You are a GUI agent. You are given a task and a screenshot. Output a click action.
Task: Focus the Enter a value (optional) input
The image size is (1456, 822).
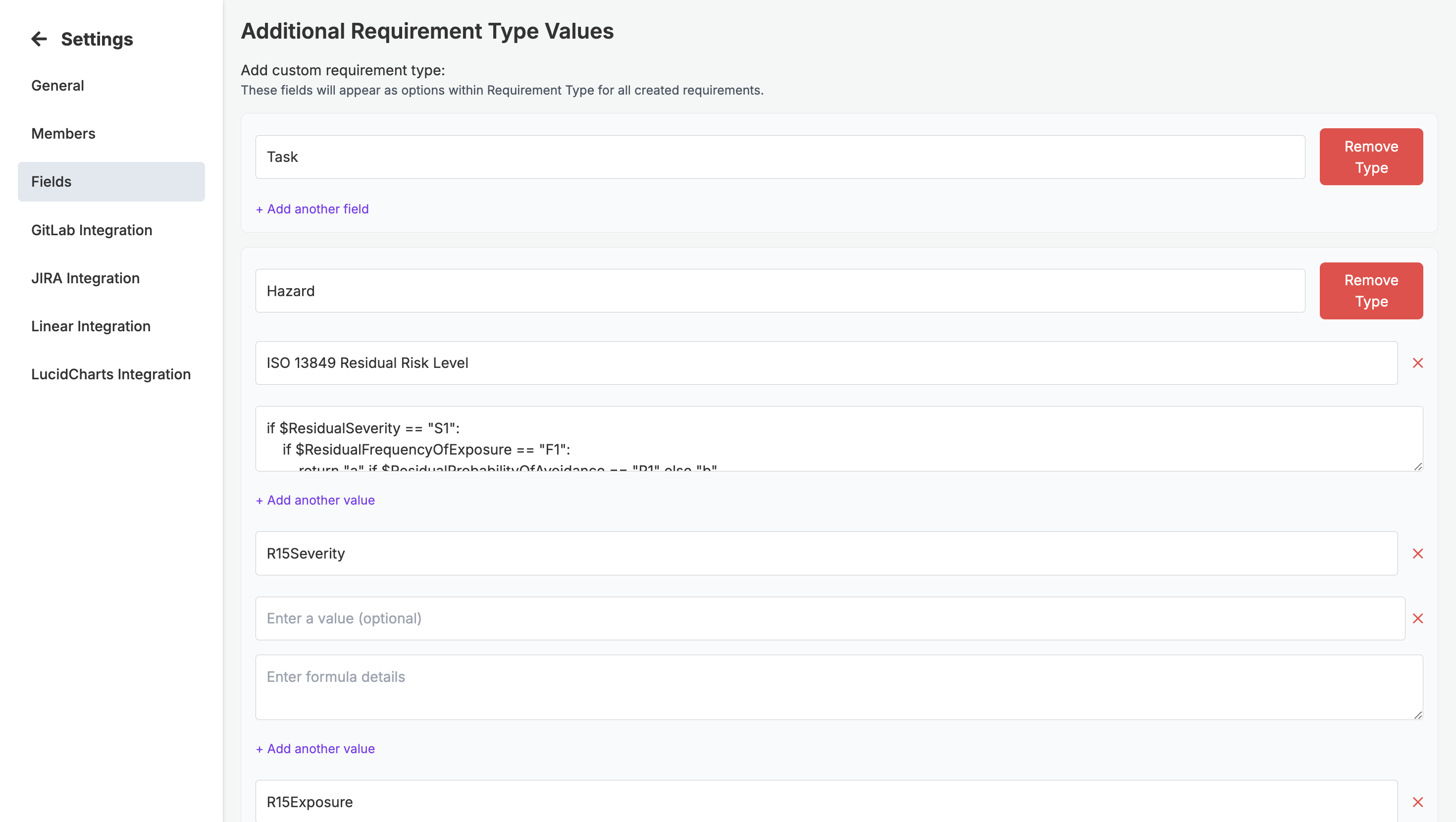click(x=830, y=618)
